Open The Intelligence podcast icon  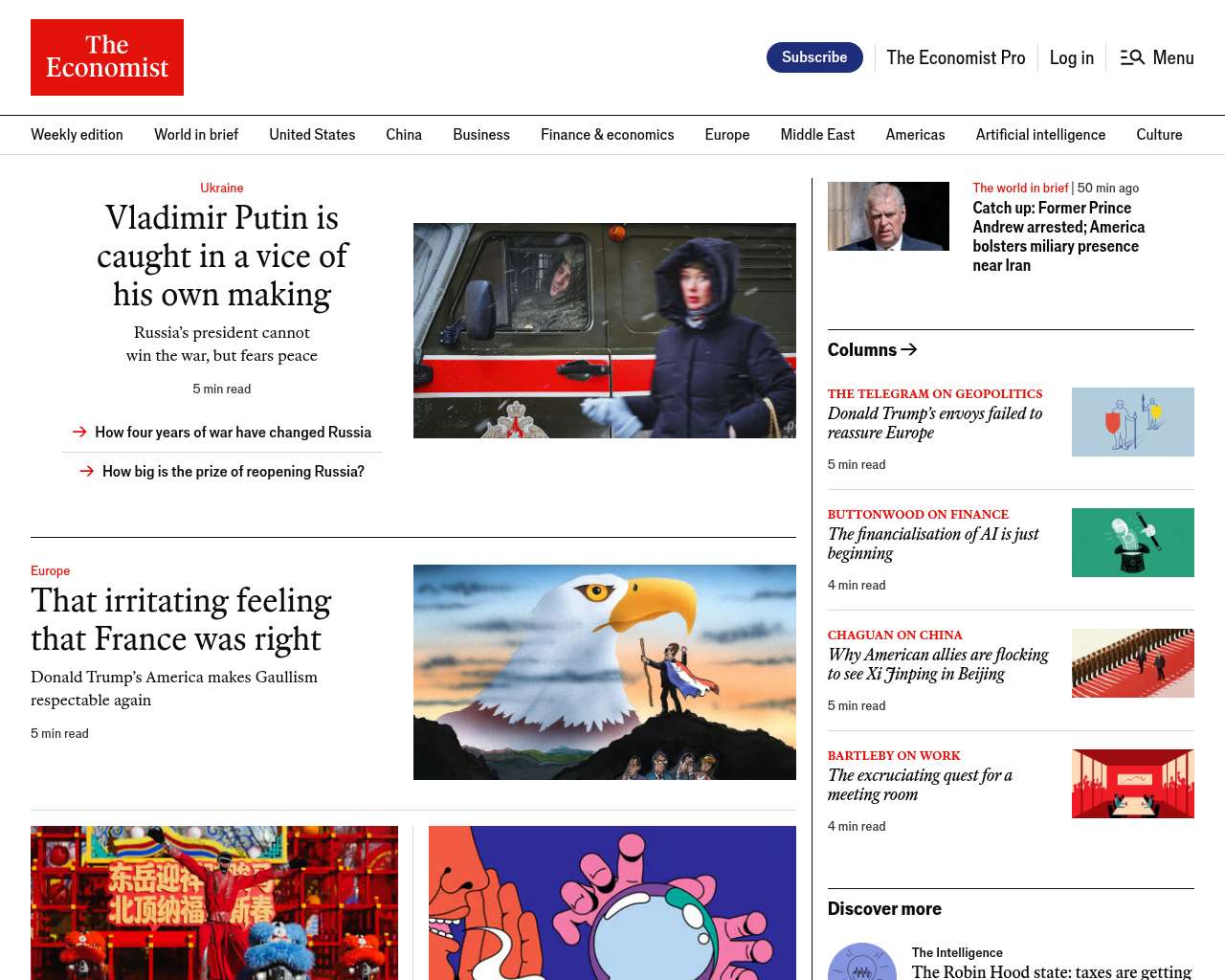click(862, 962)
